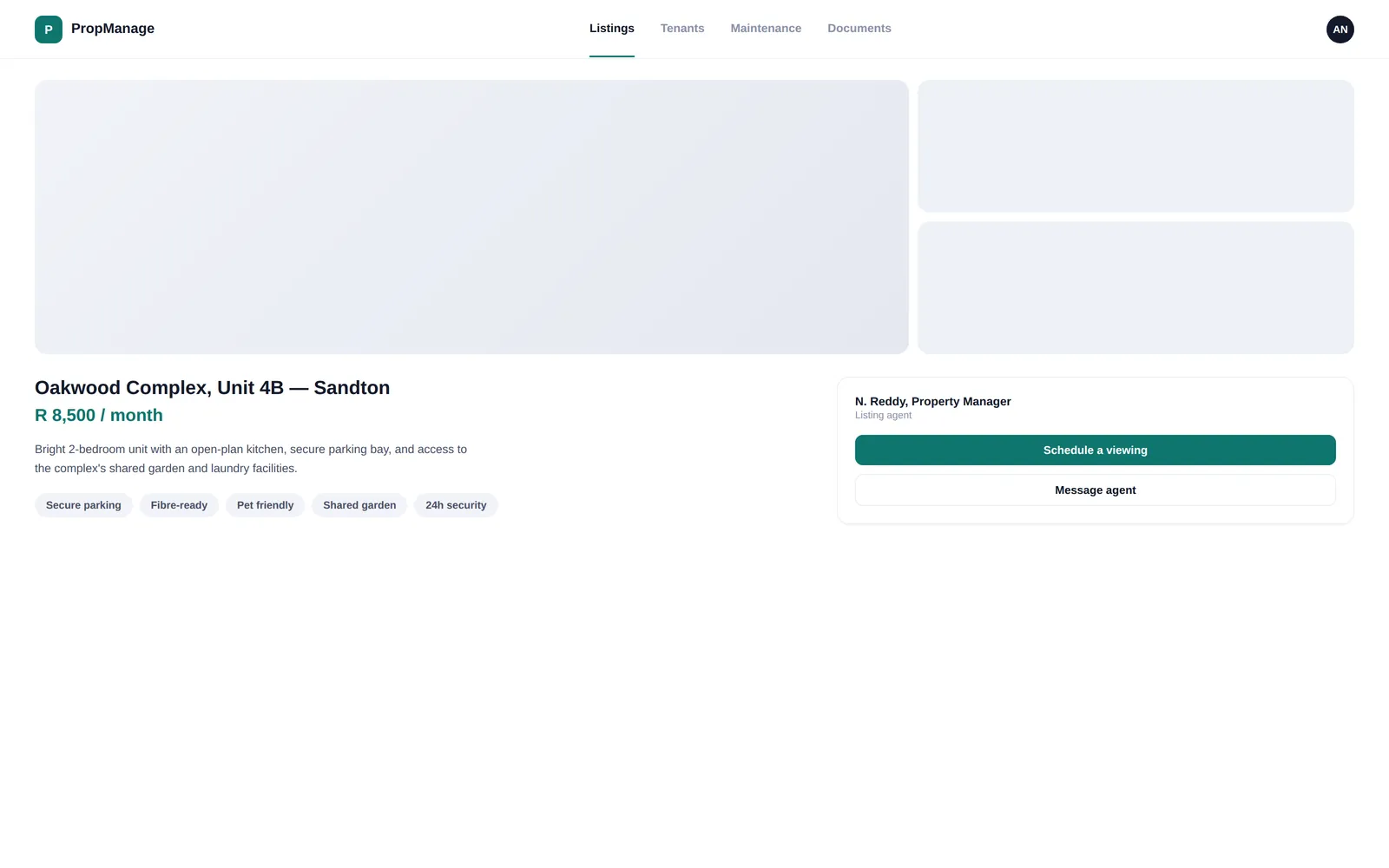The width and height of the screenshot is (1389, 868).
Task: Open the top-right gallery photo
Action: coord(1136,146)
